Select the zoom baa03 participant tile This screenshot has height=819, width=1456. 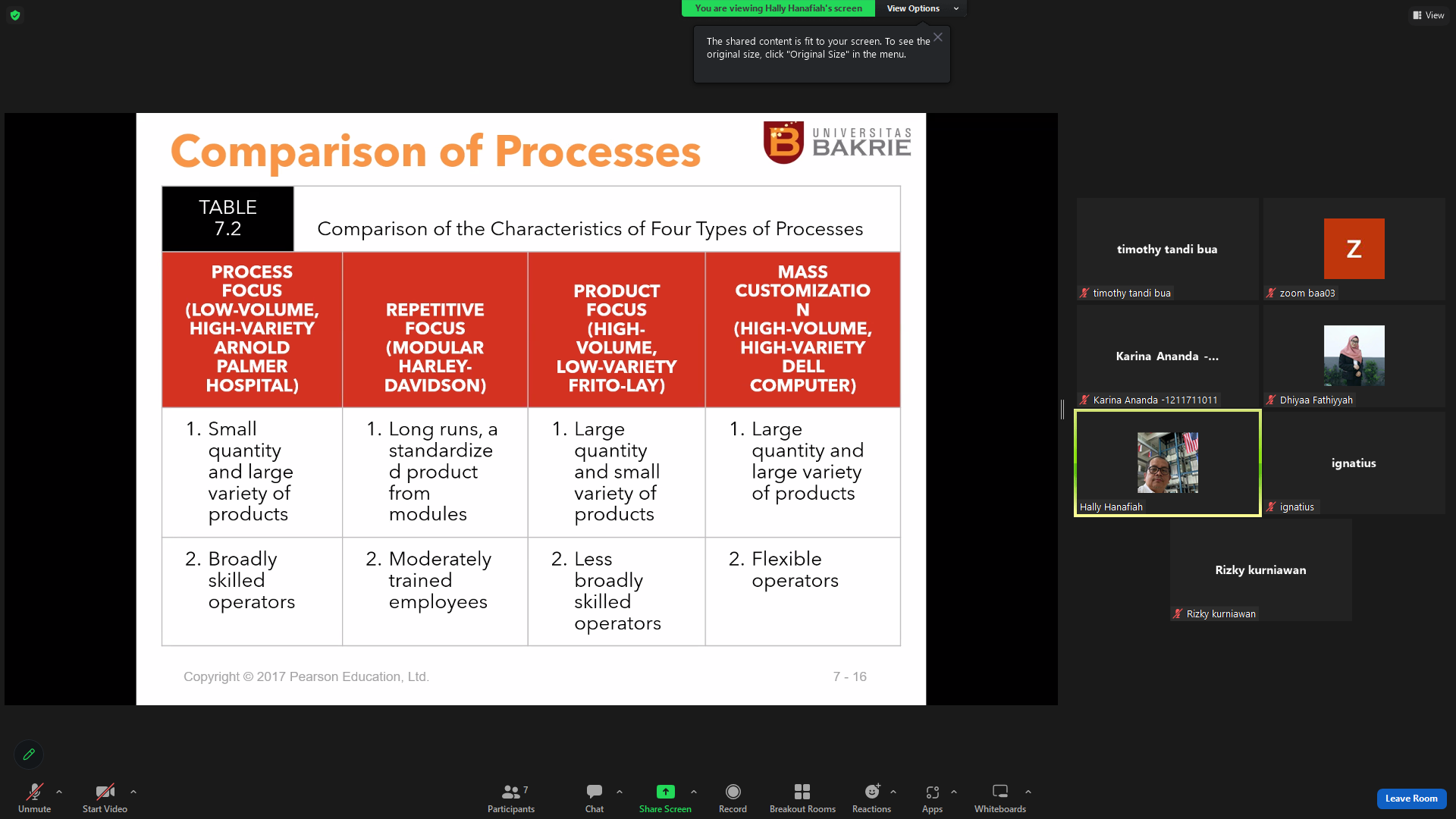[x=1354, y=249]
